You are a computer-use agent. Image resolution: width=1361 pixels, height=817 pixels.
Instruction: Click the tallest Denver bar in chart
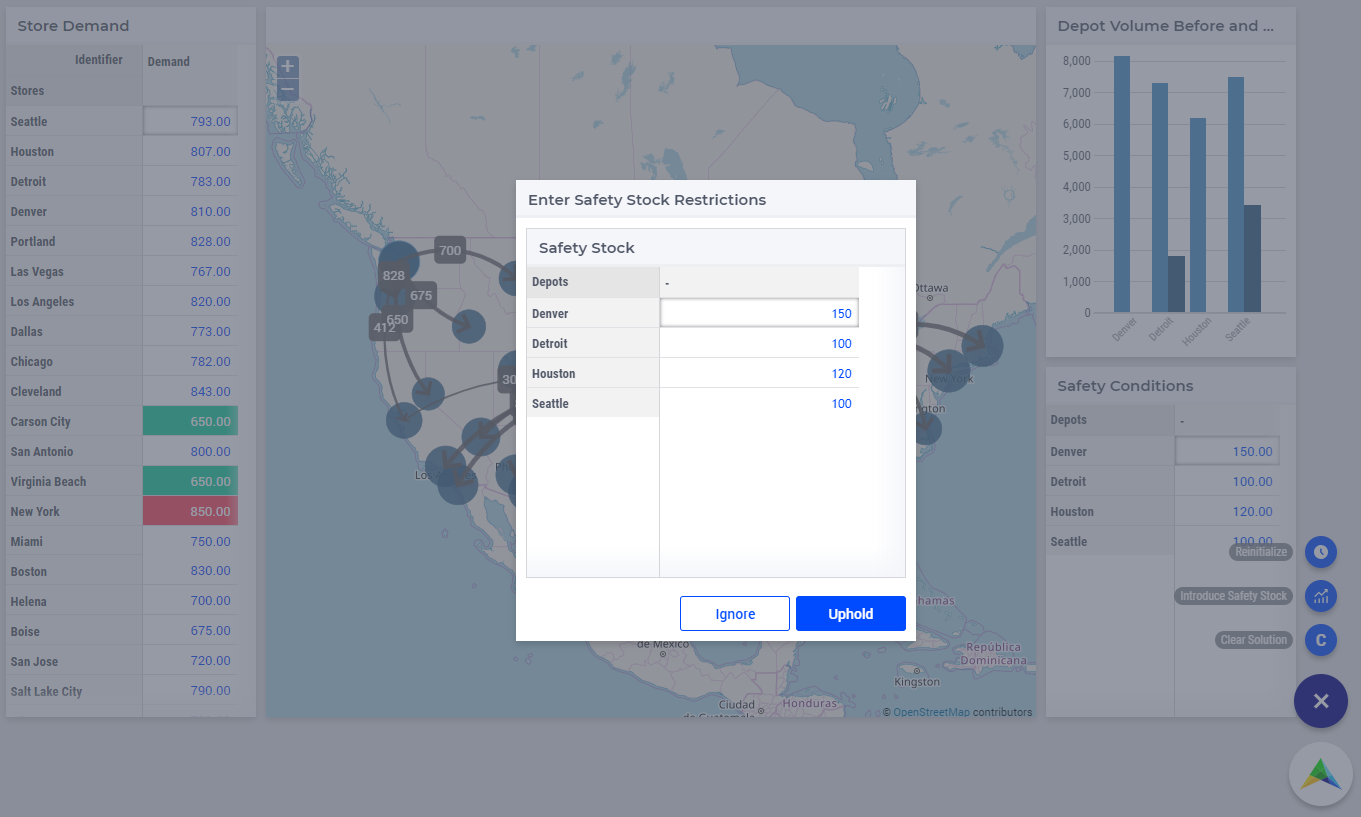click(x=1122, y=184)
